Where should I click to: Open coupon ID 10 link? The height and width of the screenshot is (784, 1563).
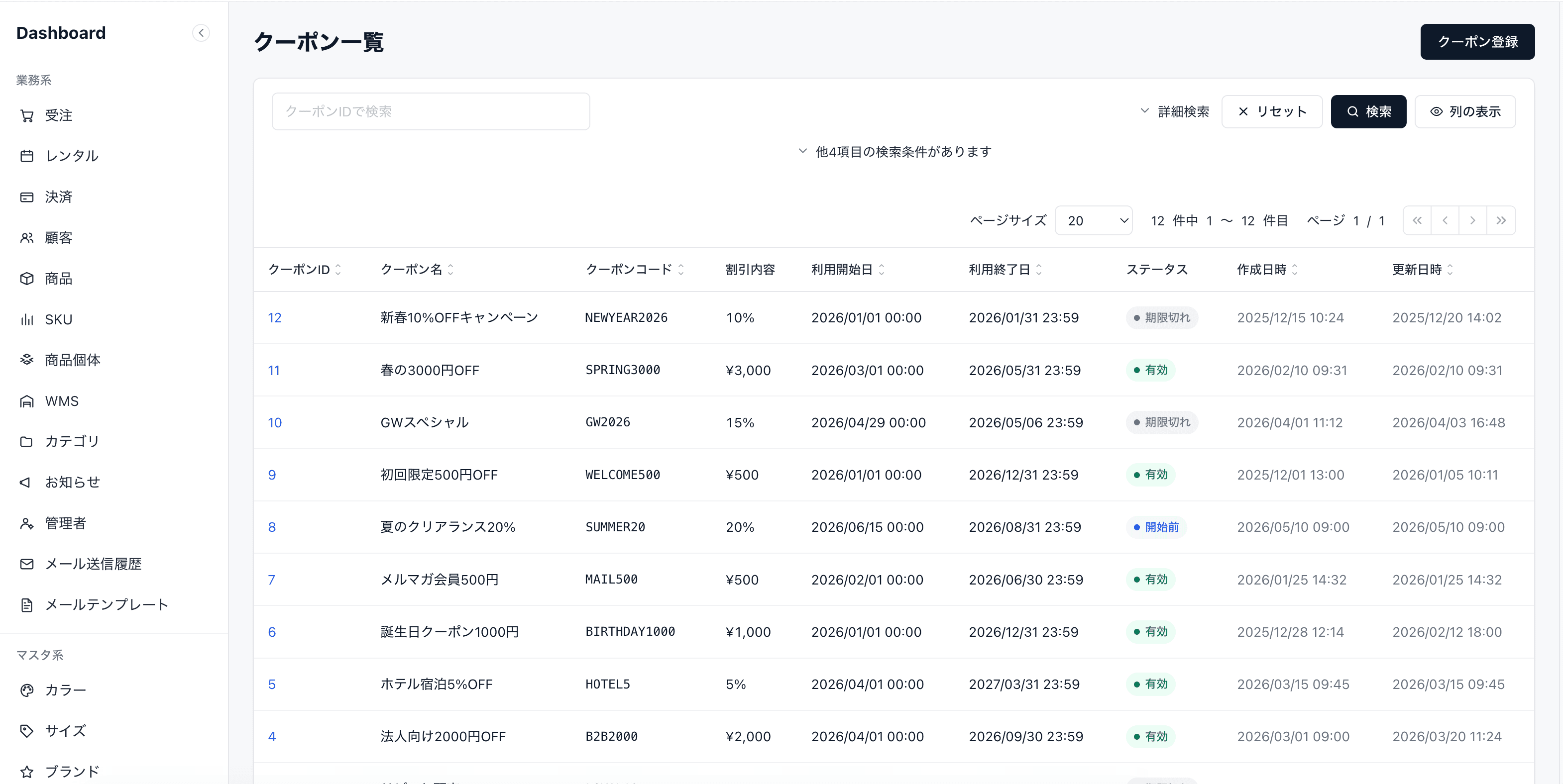[x=275, y=423]
